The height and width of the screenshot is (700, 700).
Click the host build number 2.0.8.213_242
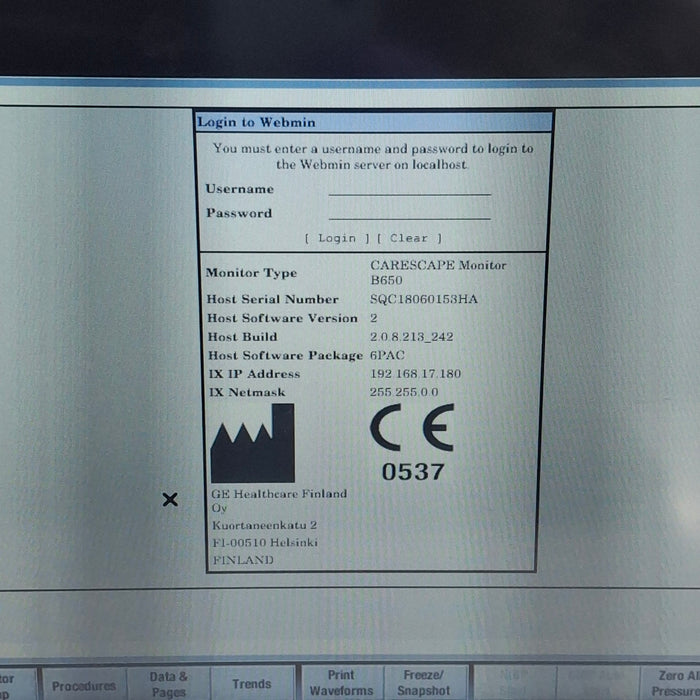[x=411, y=337]
